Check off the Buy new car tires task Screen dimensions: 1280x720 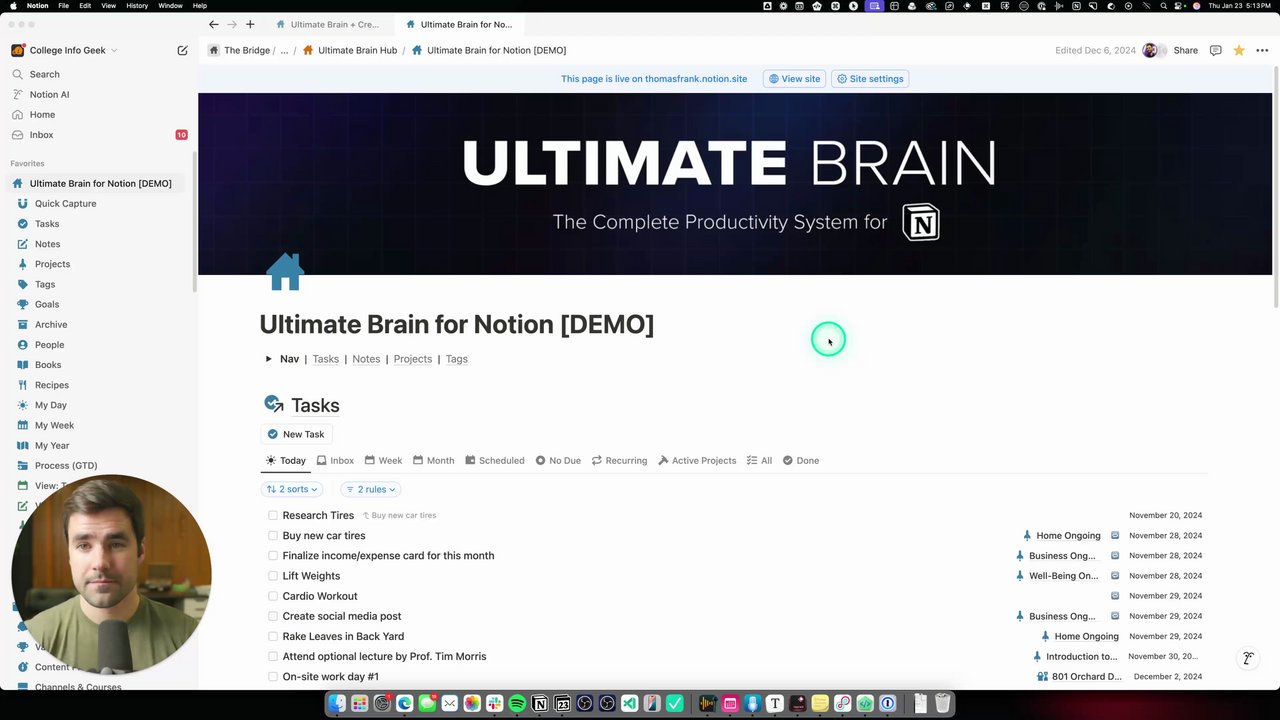tap(272, 535)
